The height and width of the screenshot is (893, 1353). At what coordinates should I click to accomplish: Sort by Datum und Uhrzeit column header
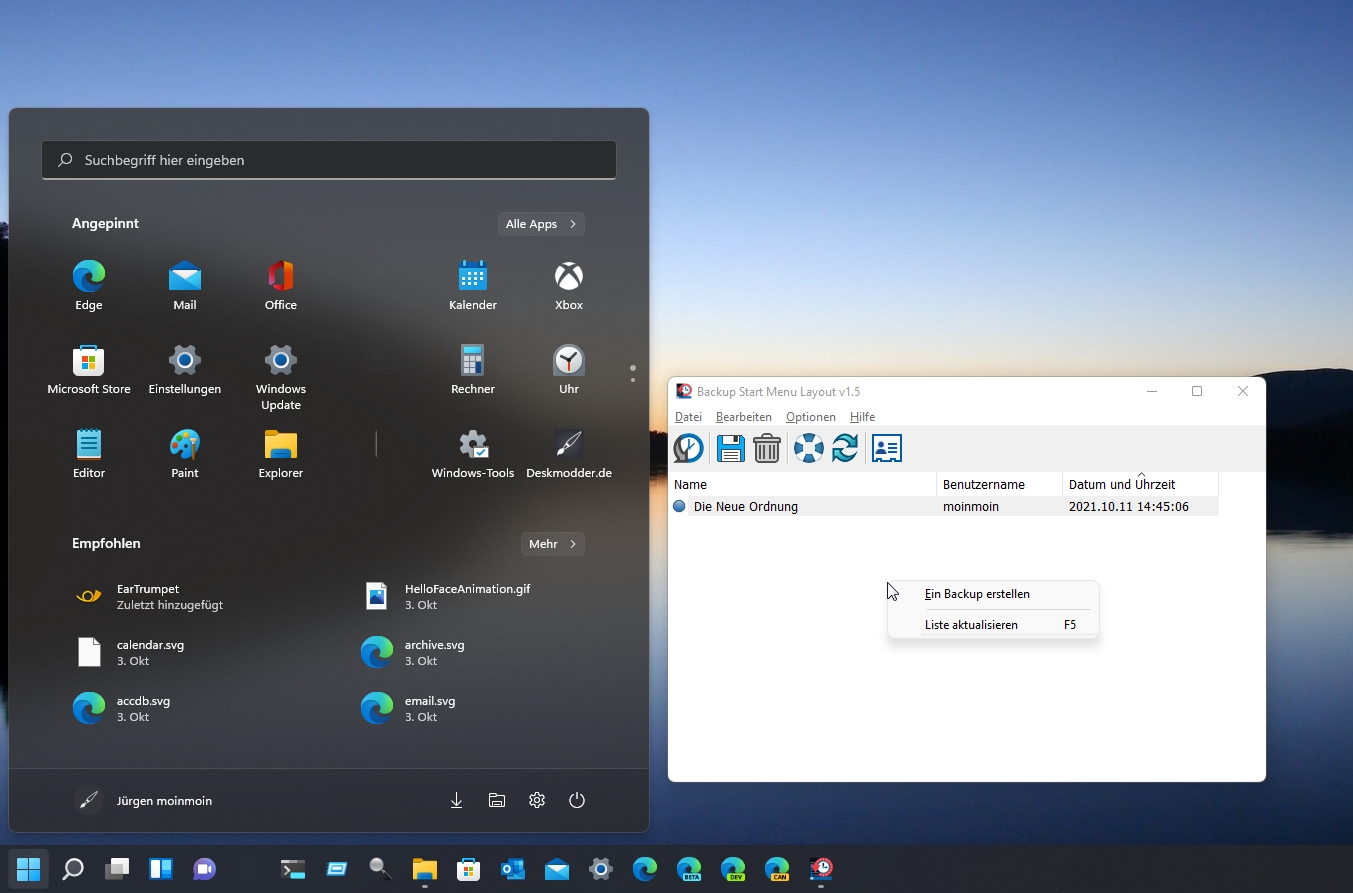click(1140, 484)
